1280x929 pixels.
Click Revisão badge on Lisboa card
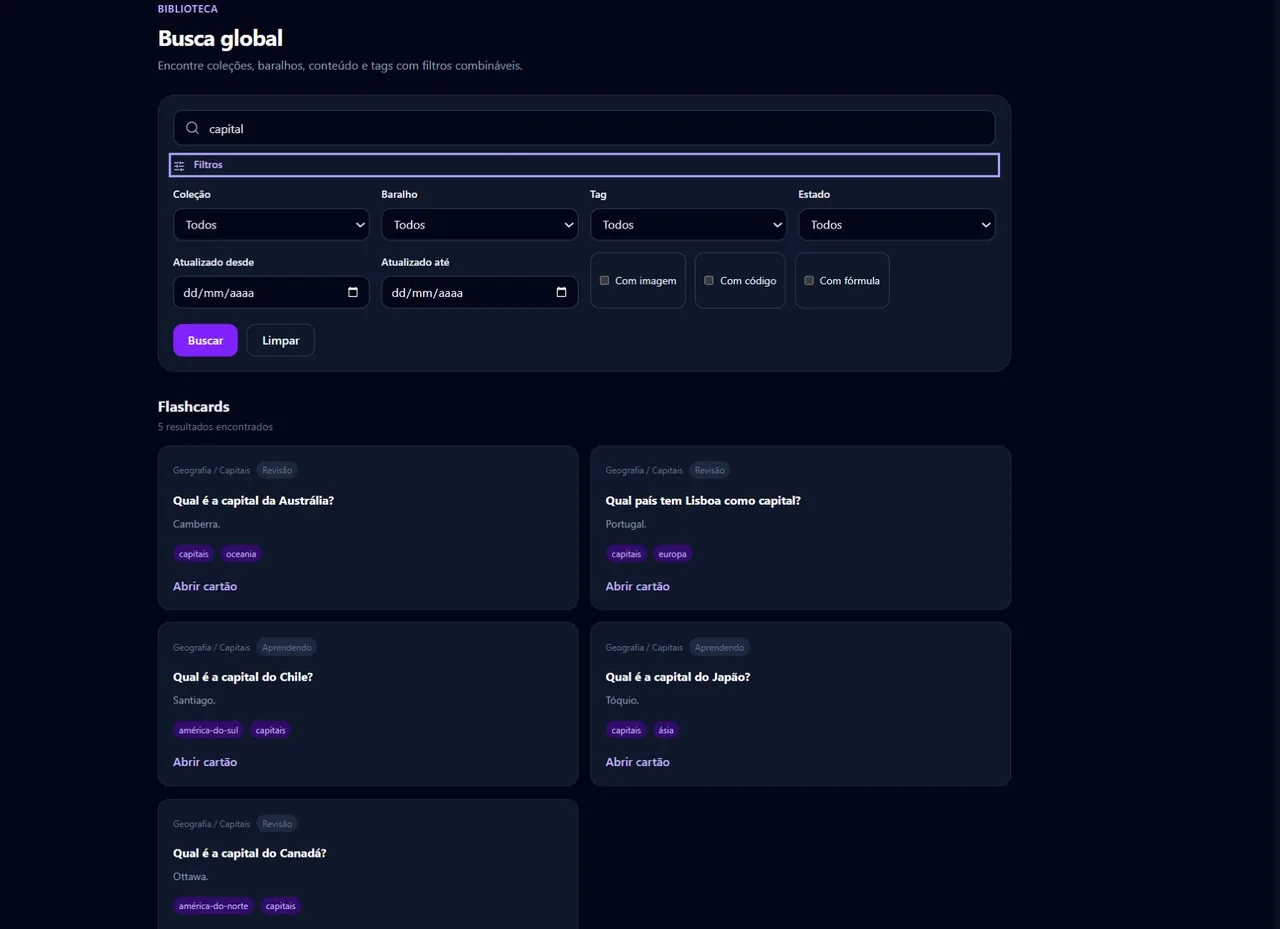(x=709, y=470)
